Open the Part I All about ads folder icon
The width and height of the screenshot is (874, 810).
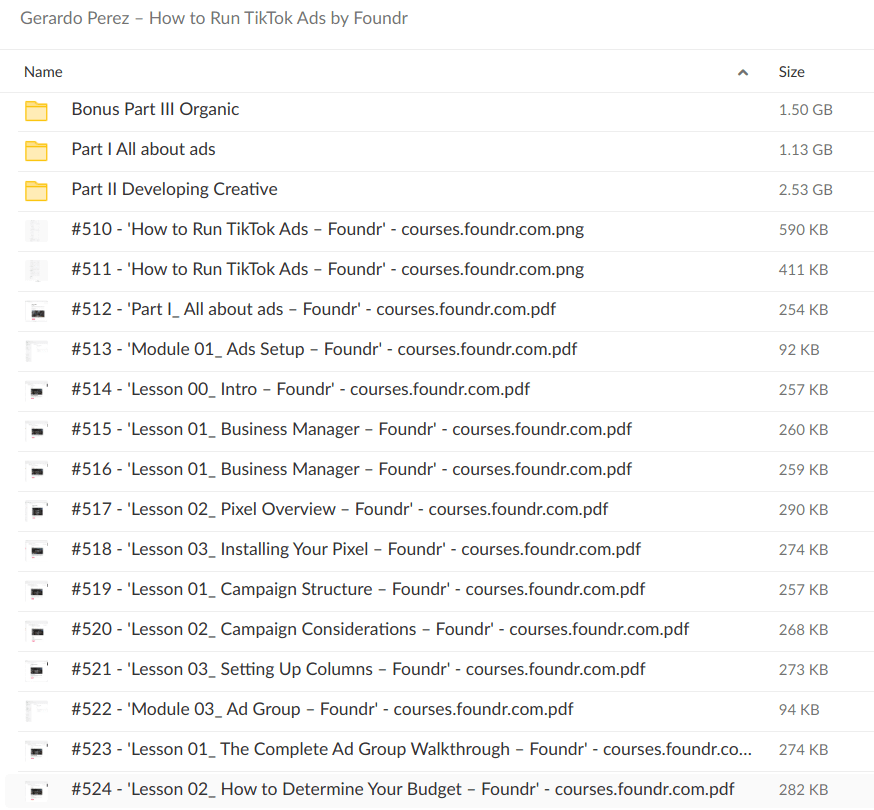[x=36, y=151]
